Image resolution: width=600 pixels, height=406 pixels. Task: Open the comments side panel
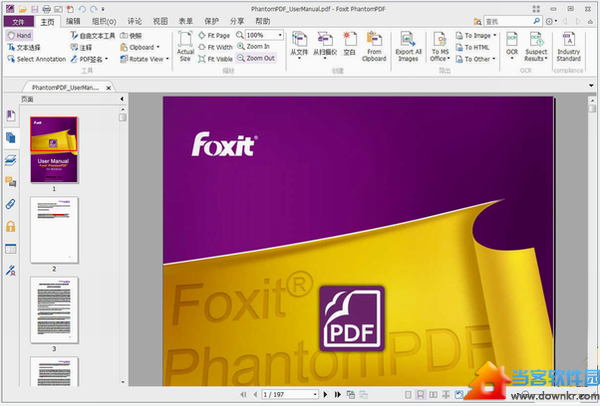pos(11,182)
